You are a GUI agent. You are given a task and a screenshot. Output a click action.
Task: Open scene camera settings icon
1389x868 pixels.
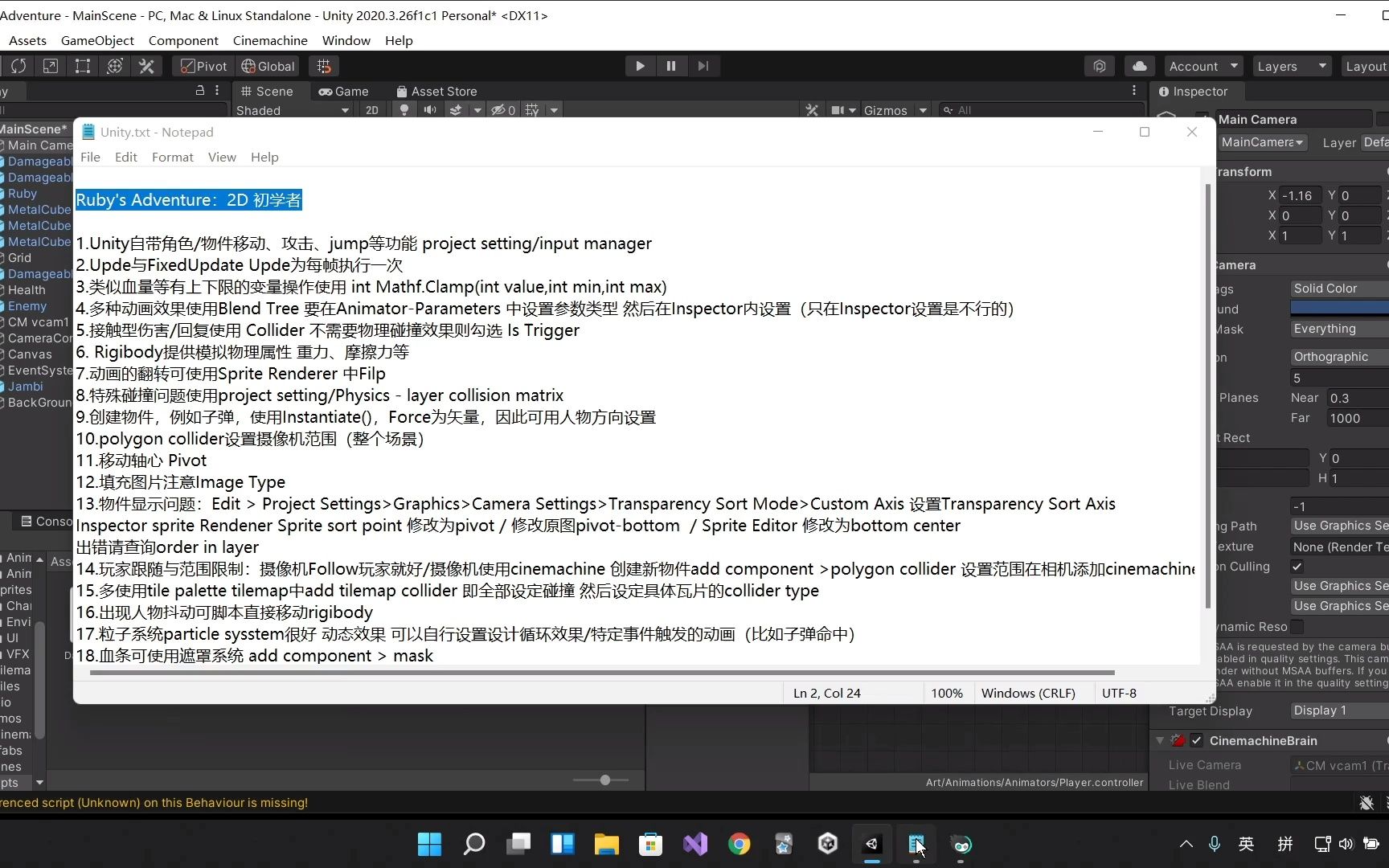pos(838,110)
